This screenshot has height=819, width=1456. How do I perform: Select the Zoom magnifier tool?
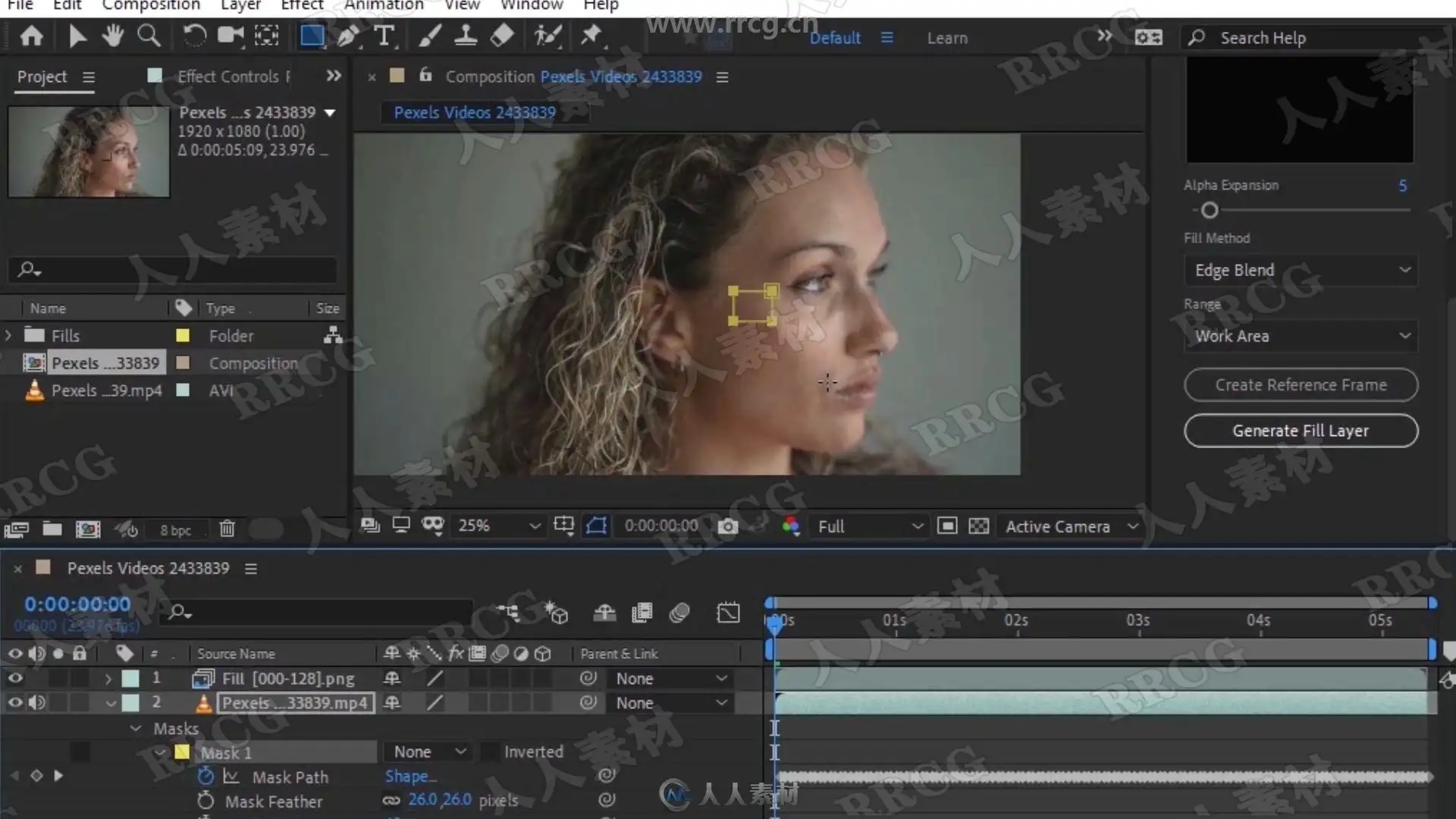click(149, 36)
